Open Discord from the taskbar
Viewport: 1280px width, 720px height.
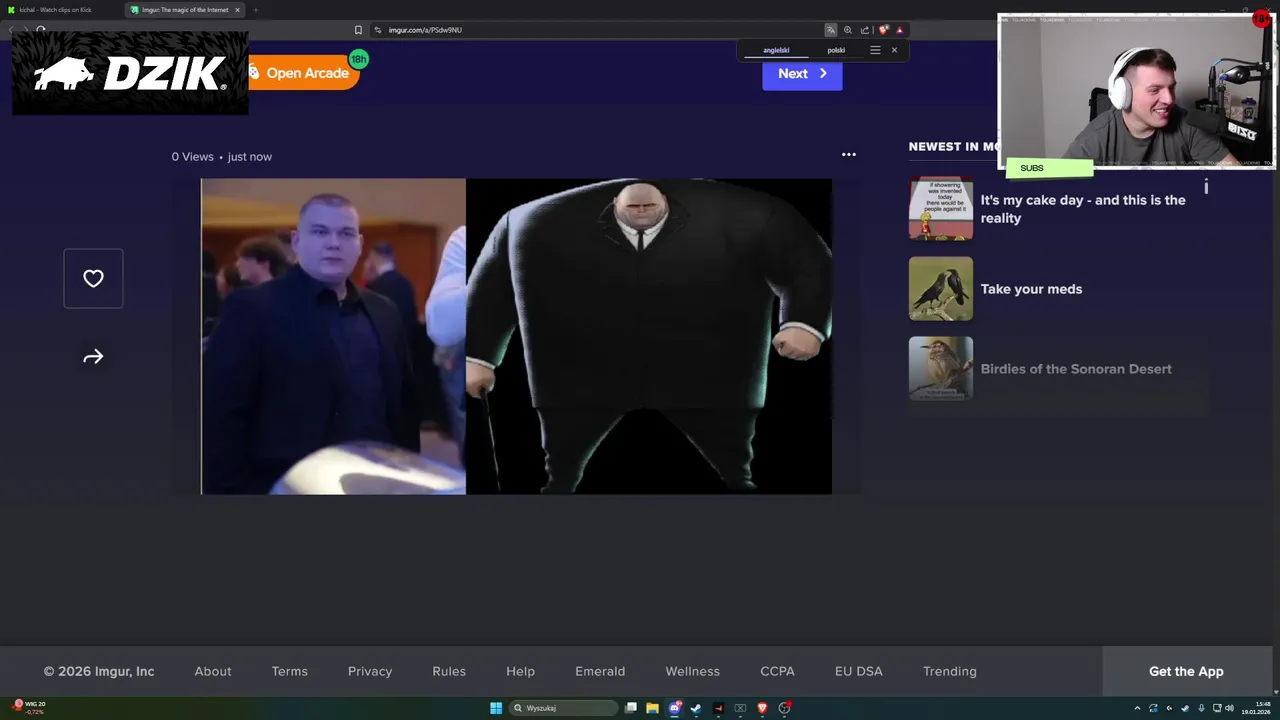[675, 708]
